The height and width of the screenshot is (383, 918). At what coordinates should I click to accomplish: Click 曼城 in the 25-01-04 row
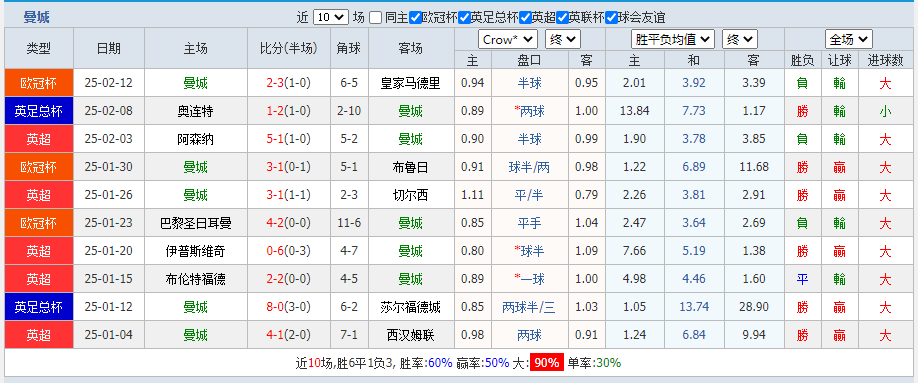(195, 335)
